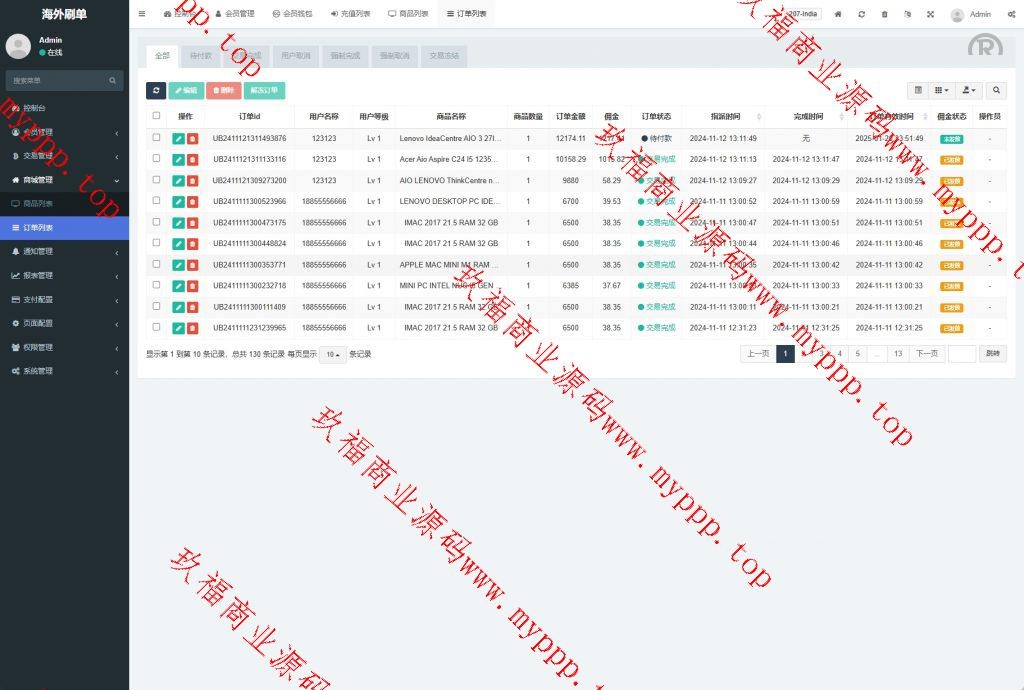This screenshot has width=1024, height=690.
Task: Toggle the table card-view icon button
Action: coord(919,91)
